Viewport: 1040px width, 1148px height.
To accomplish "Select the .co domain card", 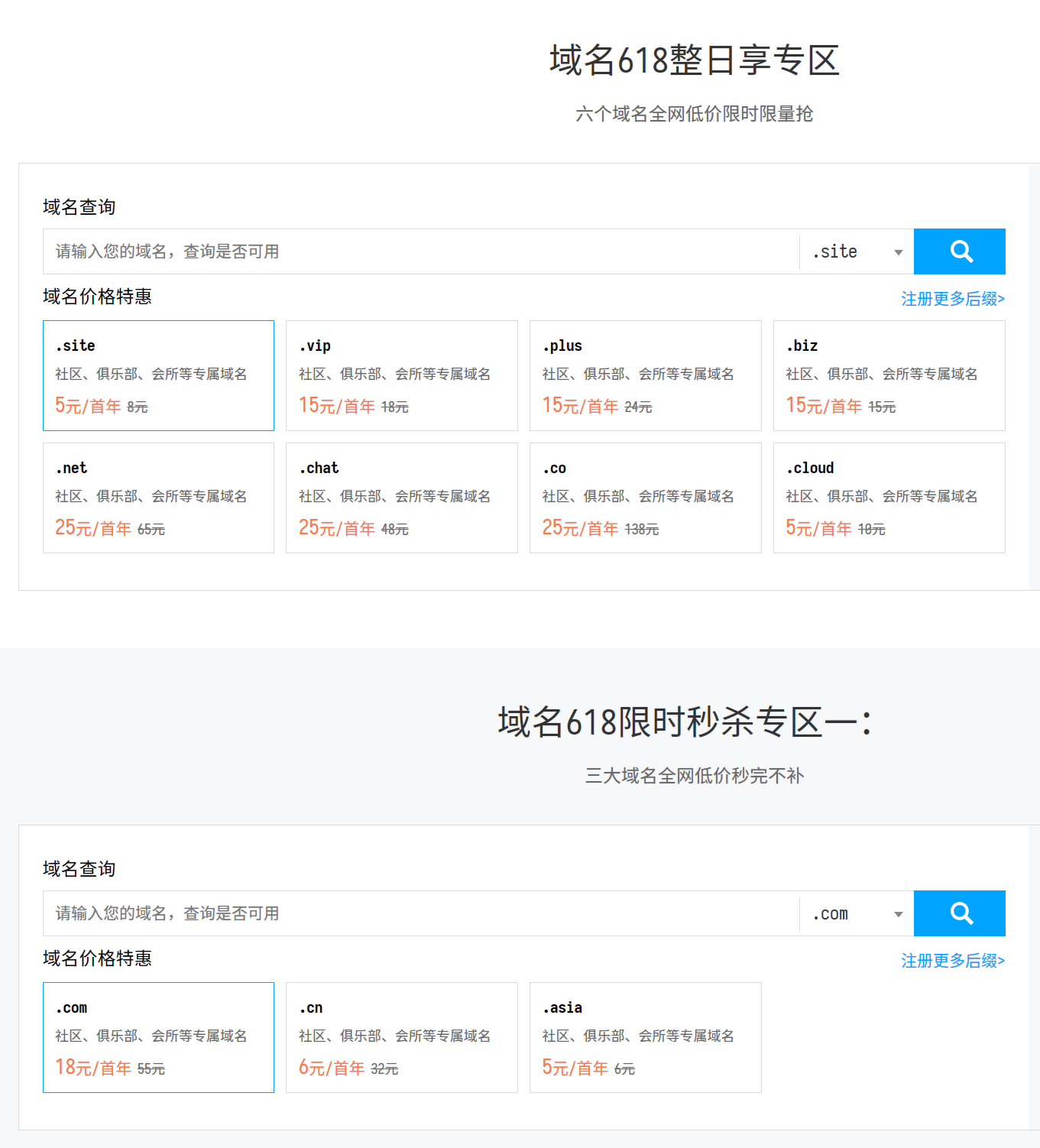I will pyautogui.click(x=646, y=498).
